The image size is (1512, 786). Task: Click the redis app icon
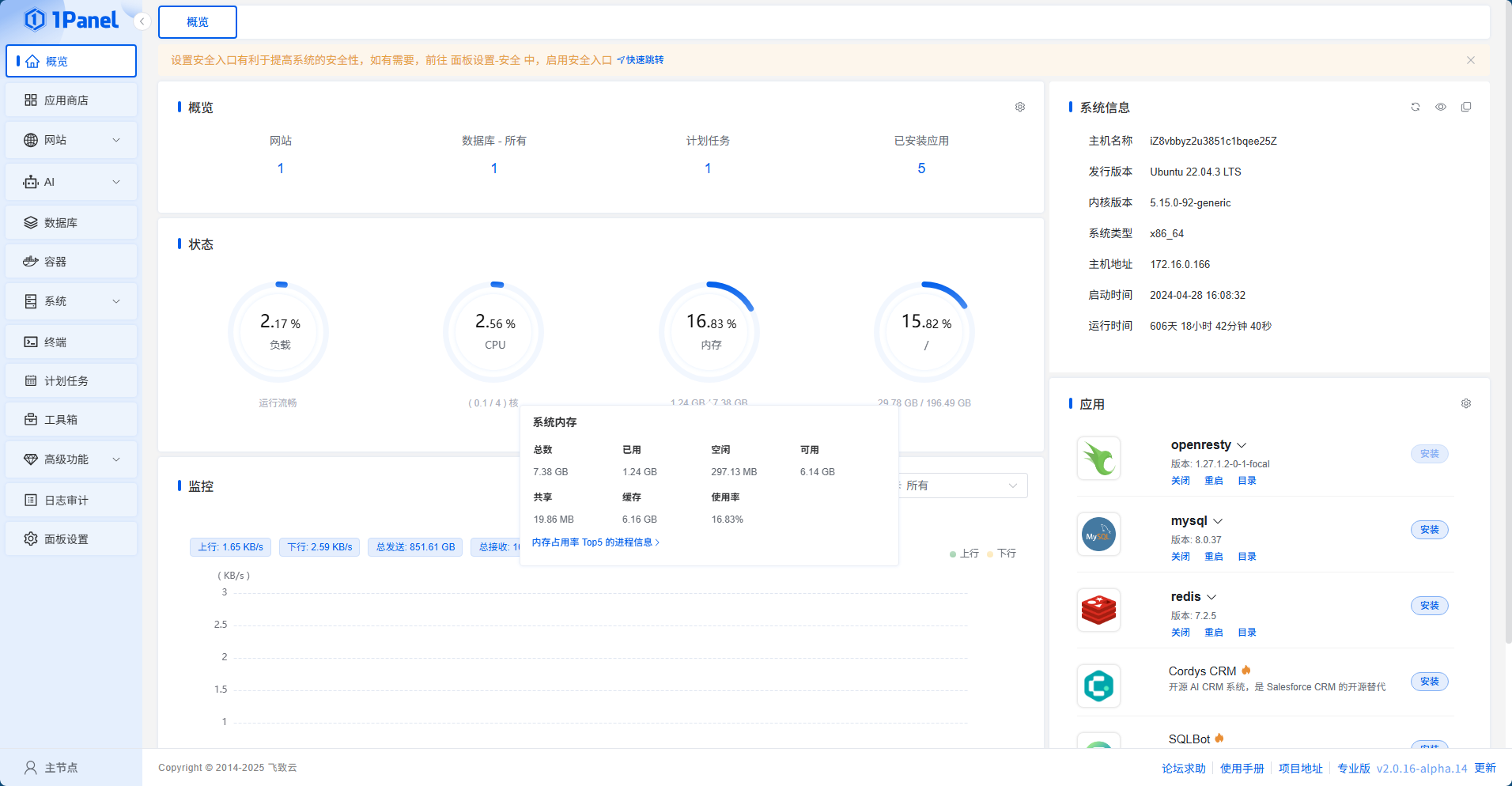click(1098, 610)
